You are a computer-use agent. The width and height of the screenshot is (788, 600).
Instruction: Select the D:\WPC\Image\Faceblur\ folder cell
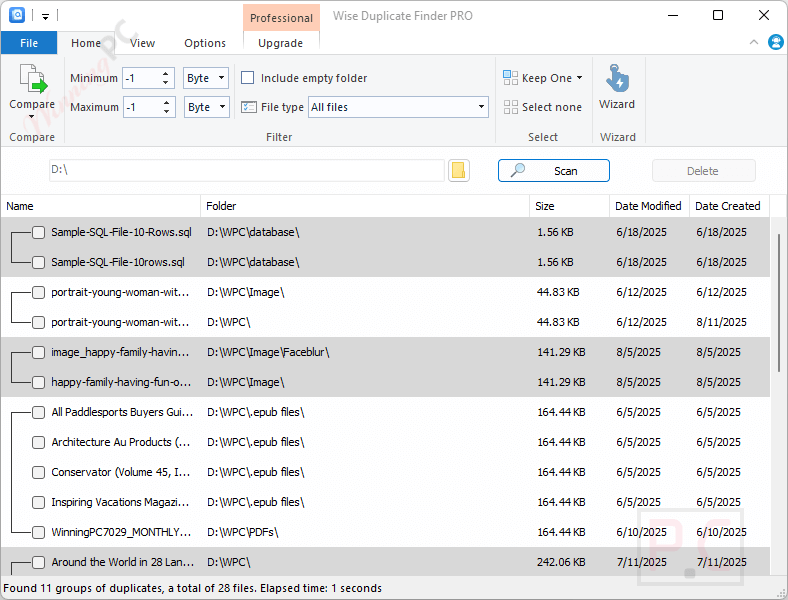268,352
